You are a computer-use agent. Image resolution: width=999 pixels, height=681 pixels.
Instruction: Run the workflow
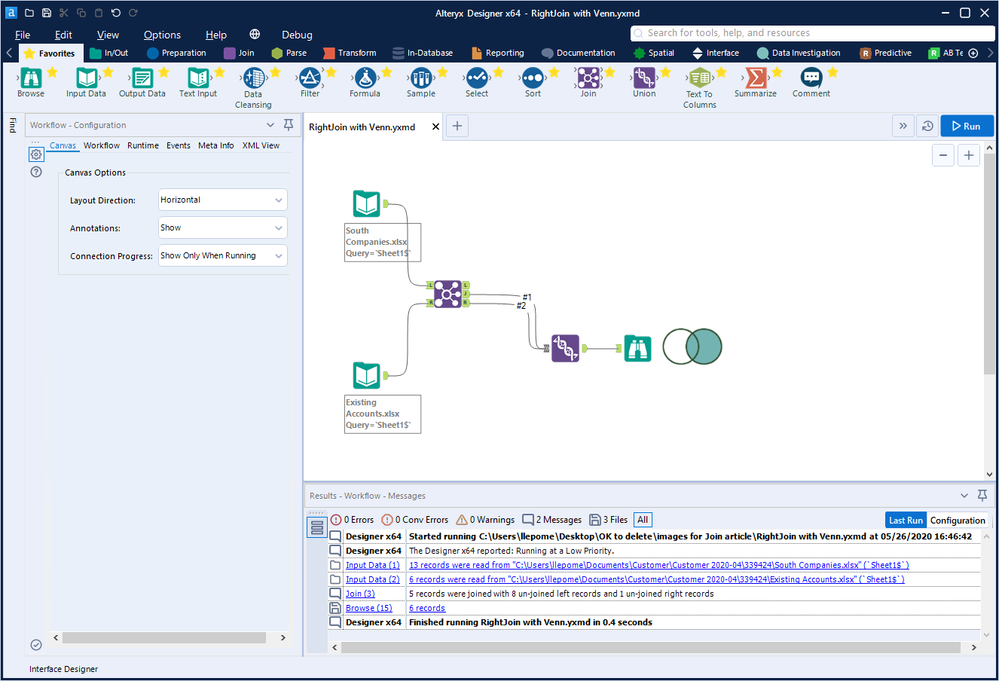[967, 126]
